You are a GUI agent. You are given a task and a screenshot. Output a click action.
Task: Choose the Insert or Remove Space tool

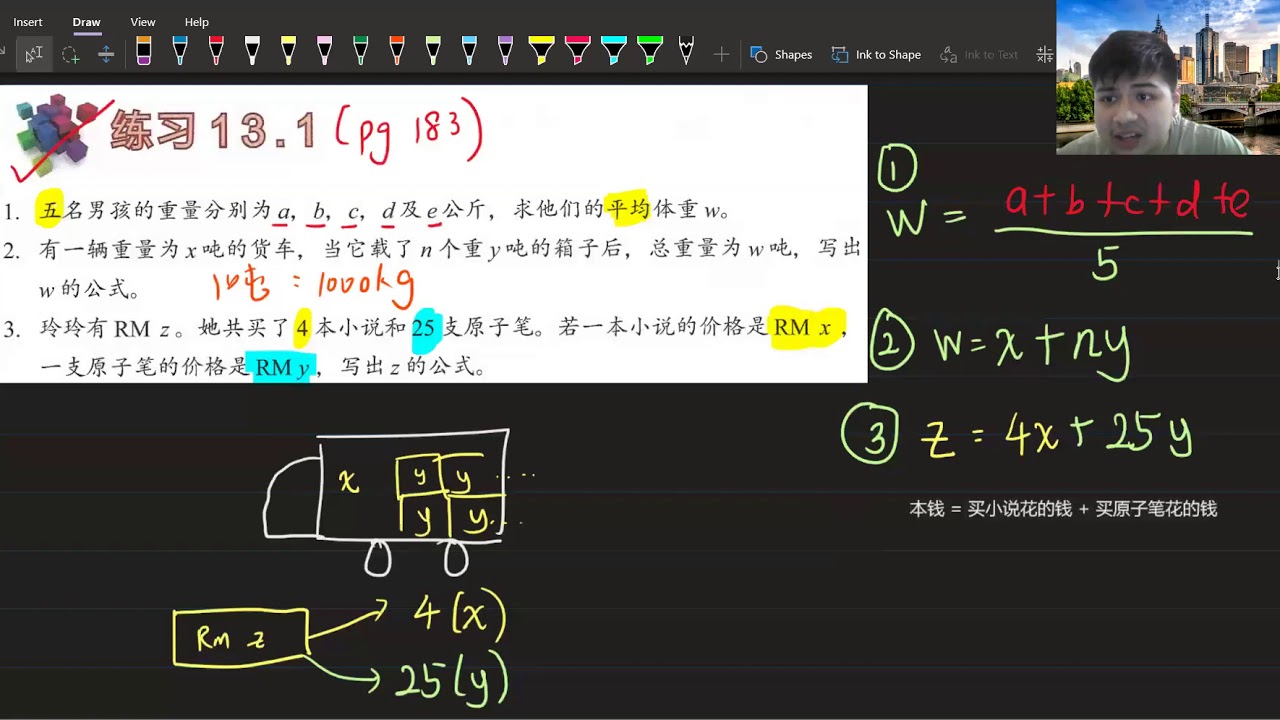pyautogui.click(x=106, y=54)
